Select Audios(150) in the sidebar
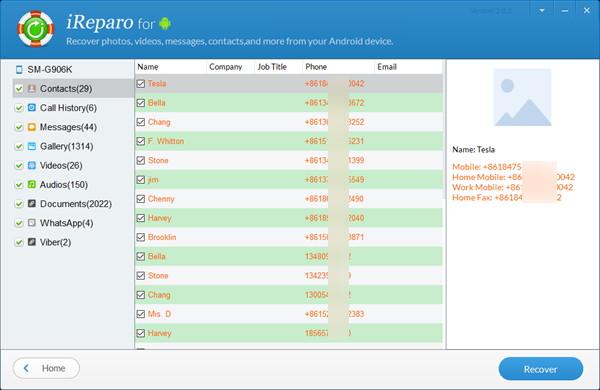Image resolution: width=600 pixels, height=390 pixels. [64, 184]
